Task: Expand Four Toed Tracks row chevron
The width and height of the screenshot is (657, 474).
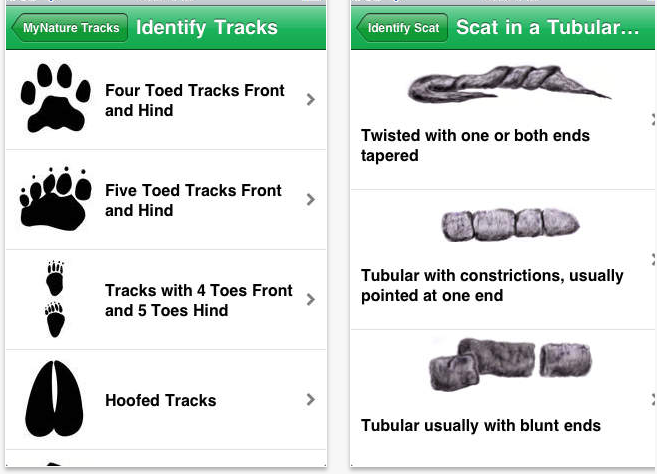Action: coord(310,99)
